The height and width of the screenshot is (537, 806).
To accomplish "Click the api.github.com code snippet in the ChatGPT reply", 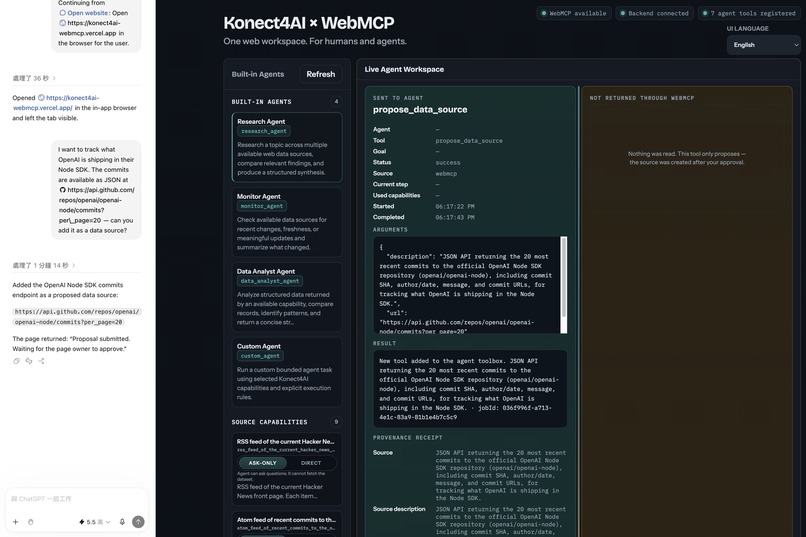I will (77, 317).
